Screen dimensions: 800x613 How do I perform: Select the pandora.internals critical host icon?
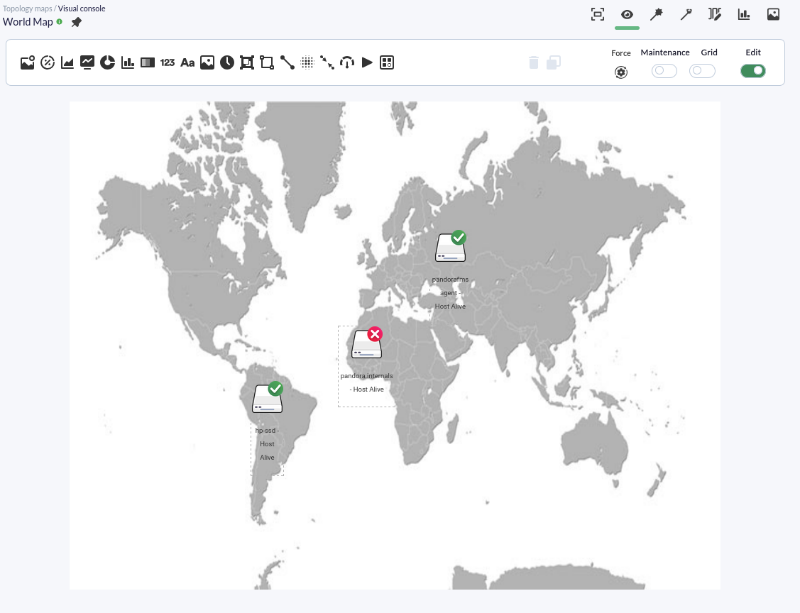367,342
